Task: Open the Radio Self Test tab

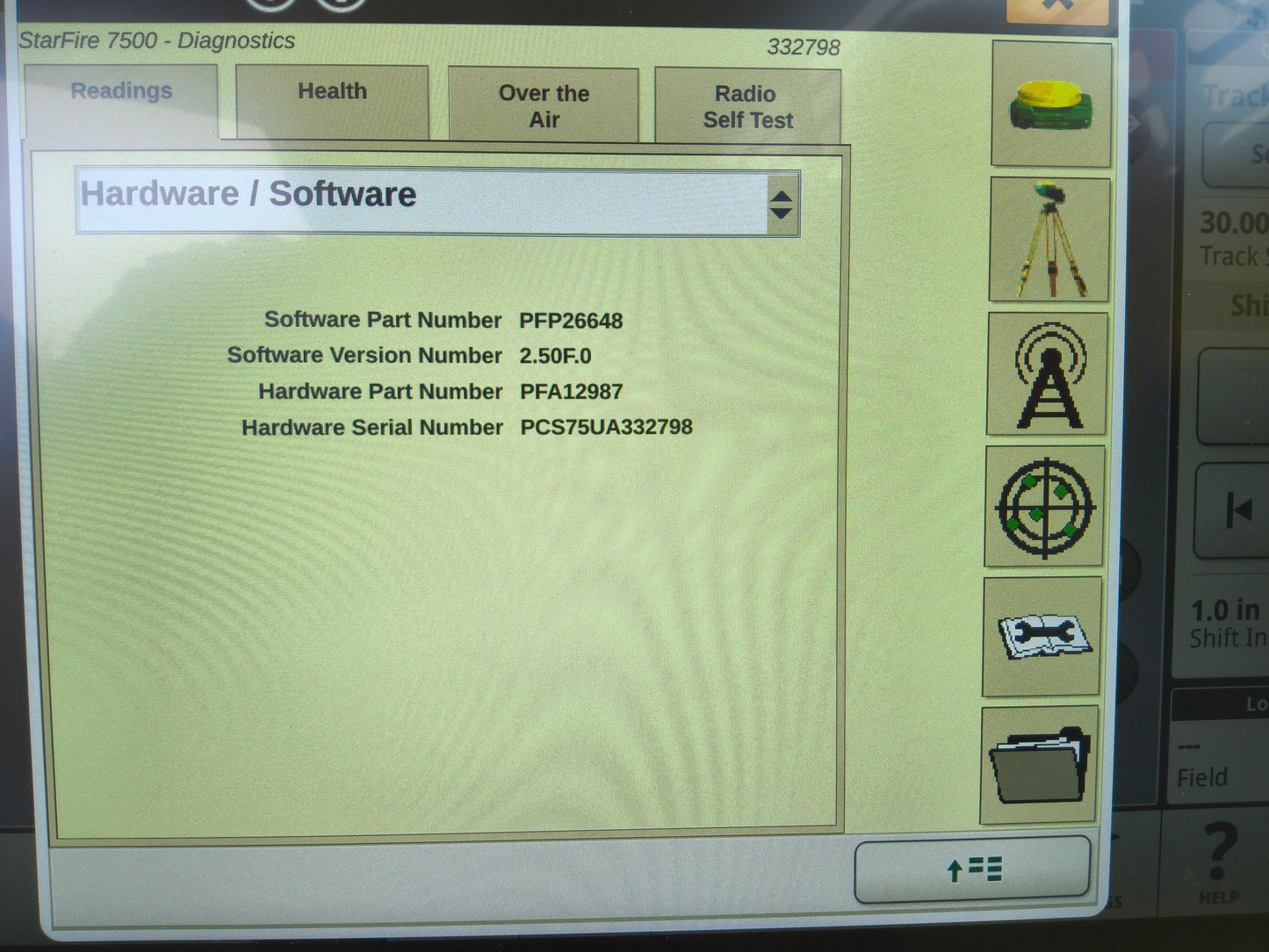Action: tap(747, 106)
